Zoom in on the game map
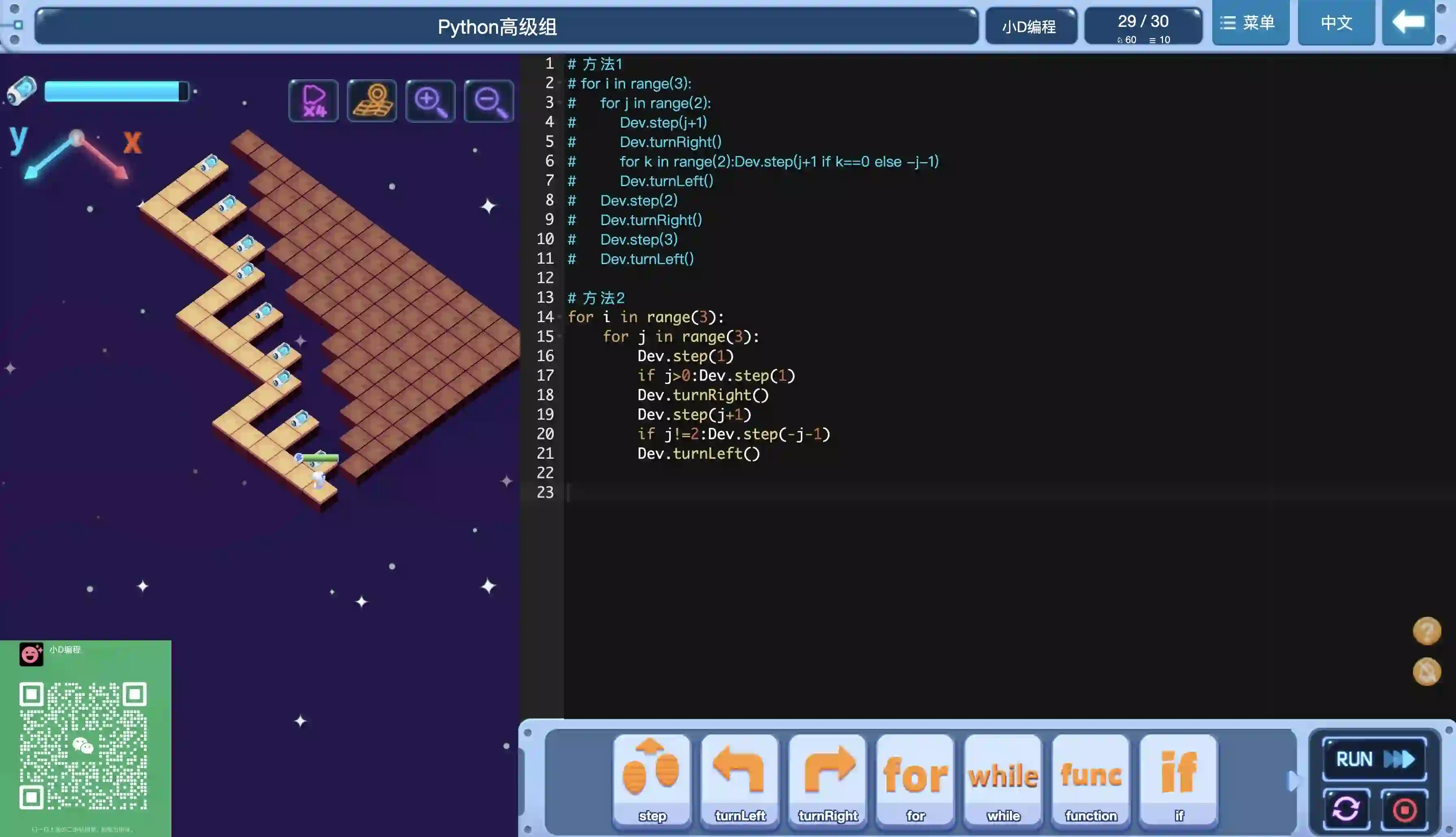The height and width of the screenshot is (837, 1456). (430, 101)
